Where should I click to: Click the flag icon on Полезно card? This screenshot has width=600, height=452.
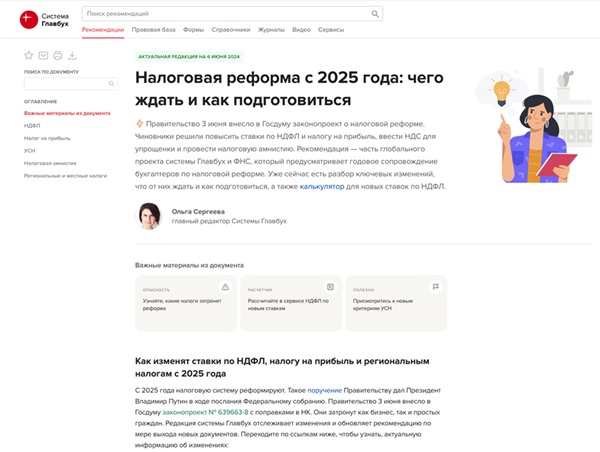436,287
